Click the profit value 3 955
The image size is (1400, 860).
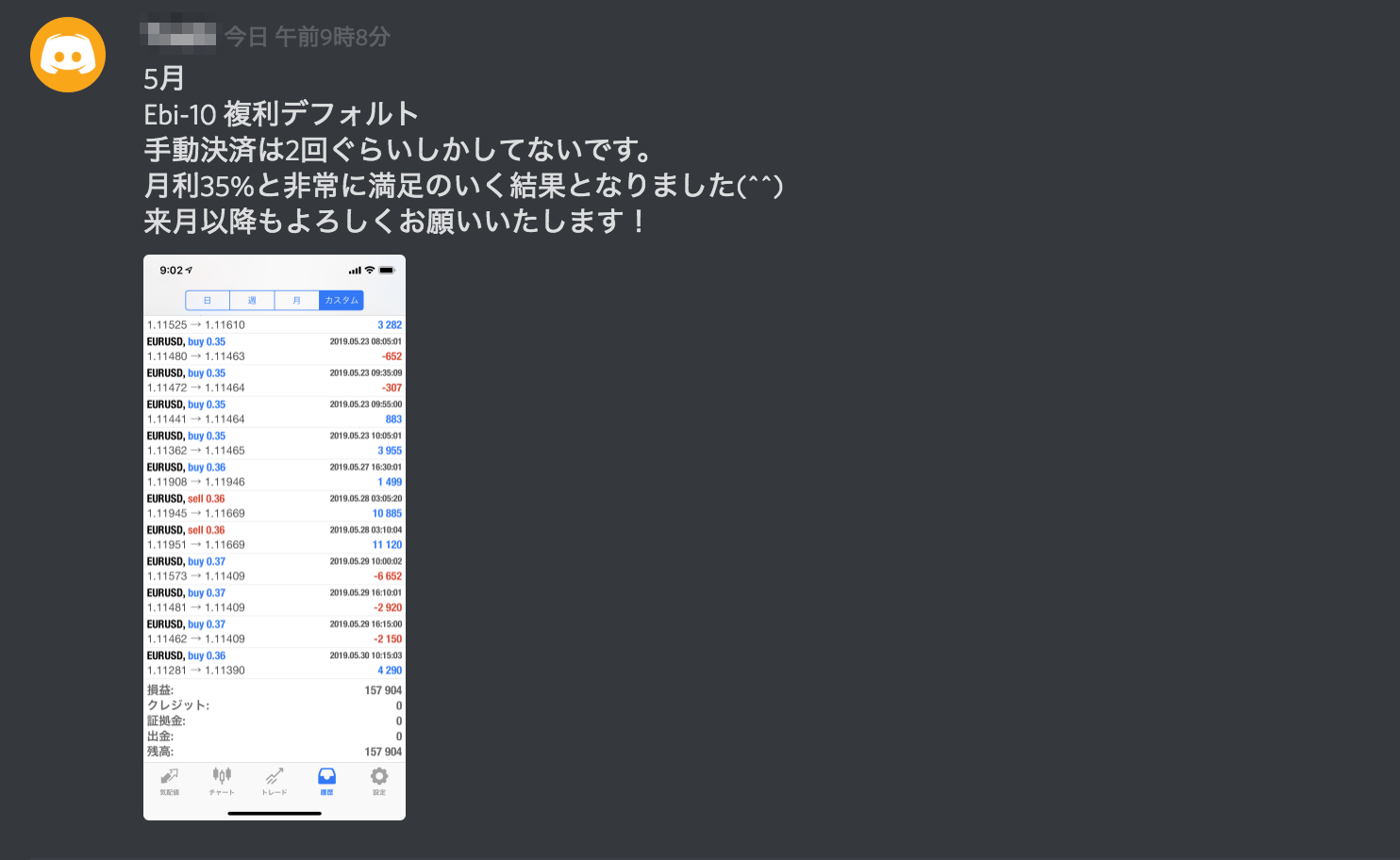pos(390,451)
